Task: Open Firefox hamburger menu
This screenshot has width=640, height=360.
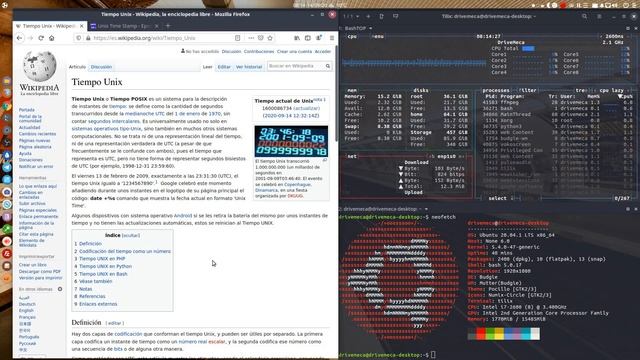Action: tap(332, 38)
